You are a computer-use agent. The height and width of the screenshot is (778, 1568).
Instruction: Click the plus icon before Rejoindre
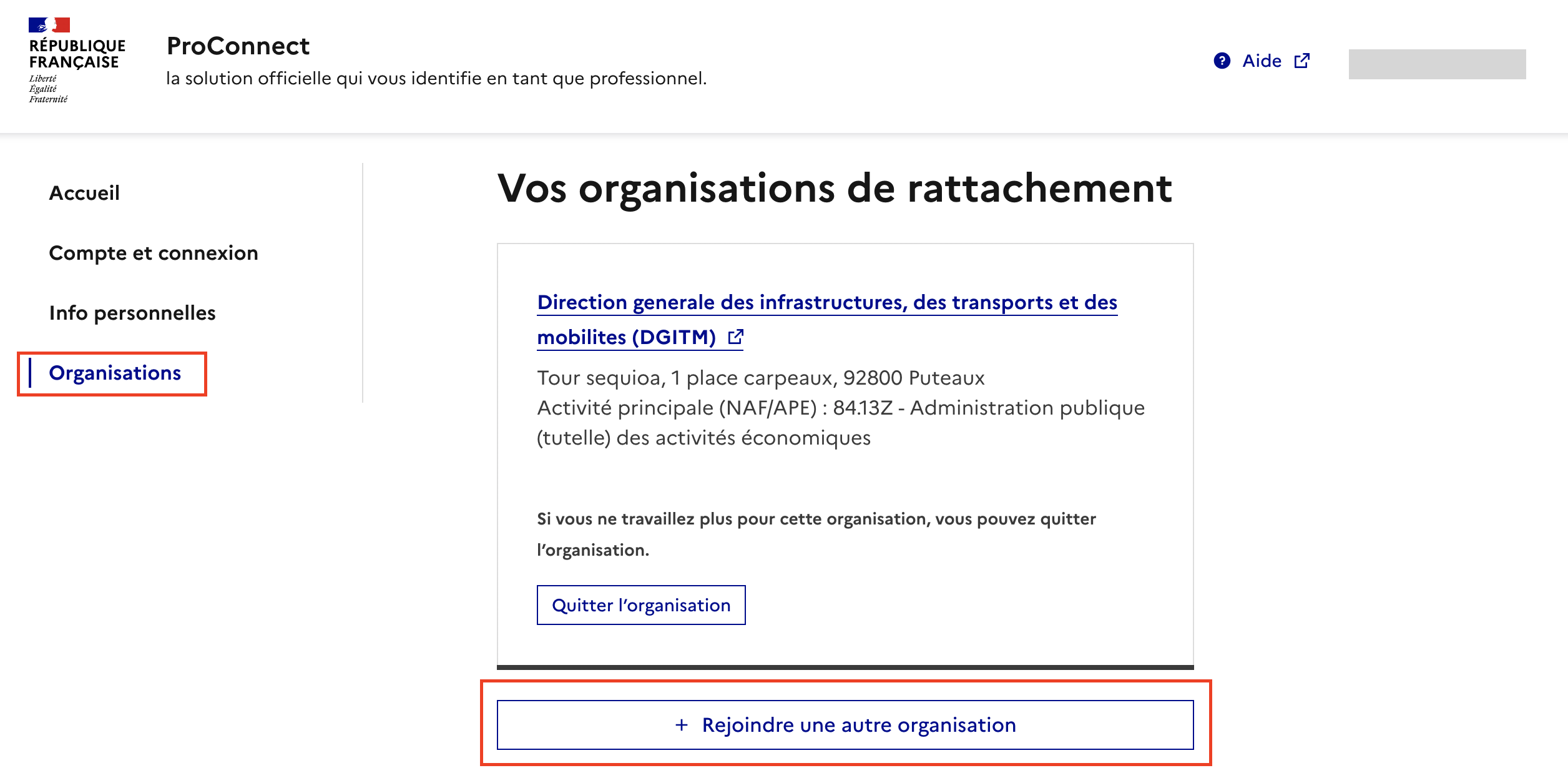coord(682,725)
